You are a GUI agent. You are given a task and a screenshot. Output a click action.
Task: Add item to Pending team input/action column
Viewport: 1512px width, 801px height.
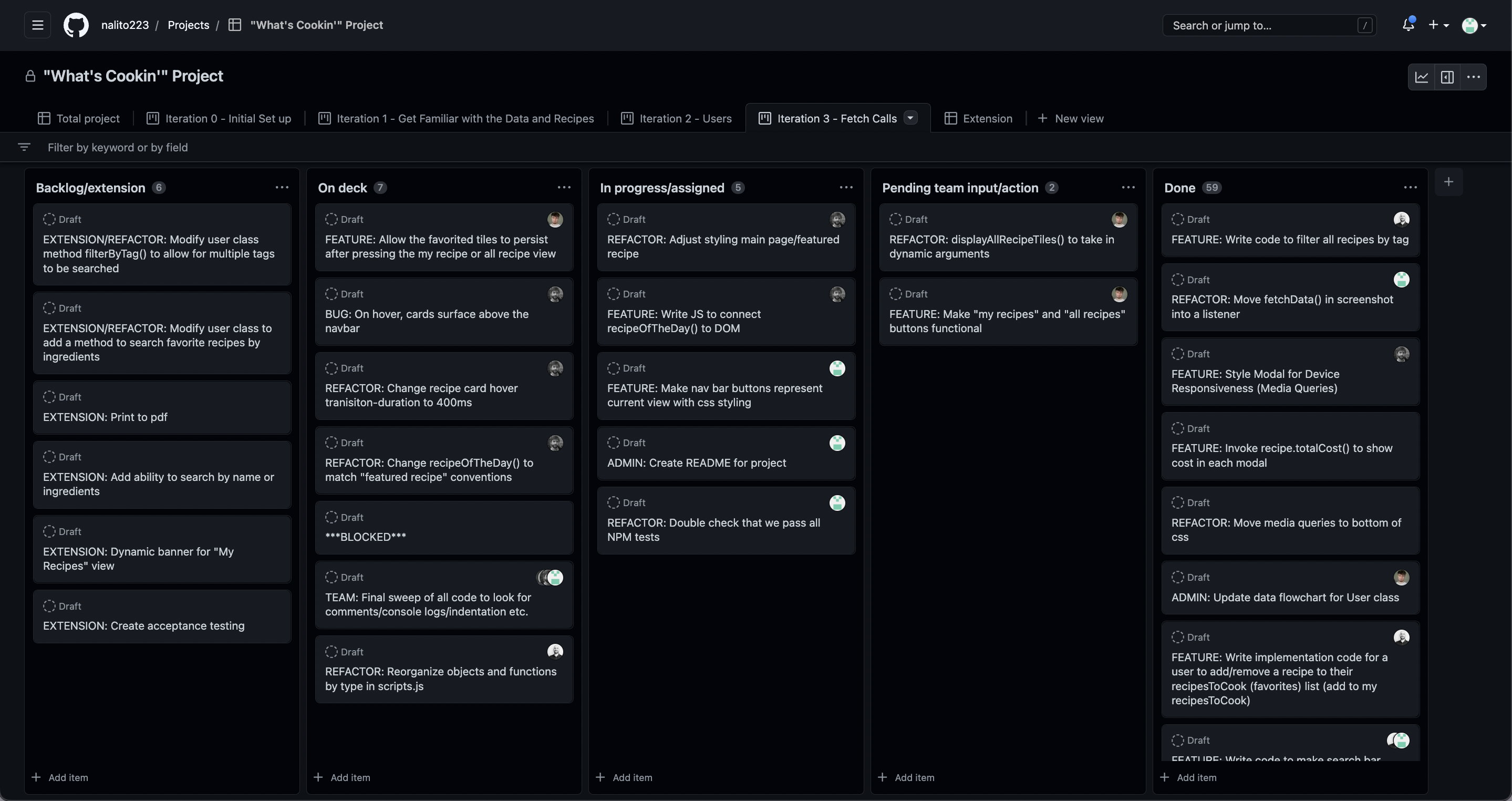(x=906, y=777)
